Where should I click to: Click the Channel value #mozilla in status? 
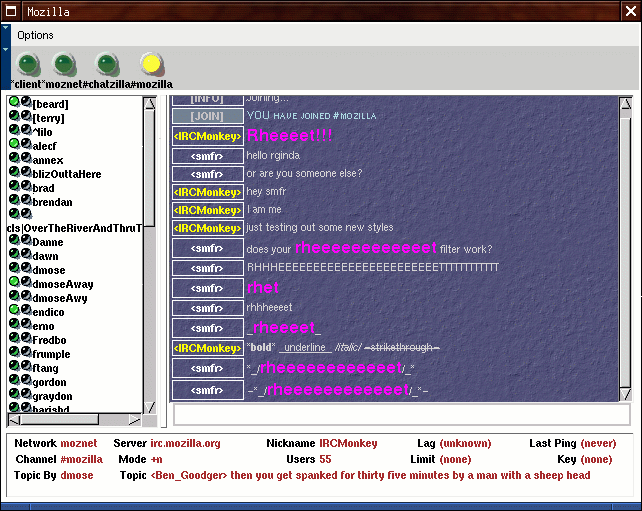pyautogui.click(x=81, y=459)
